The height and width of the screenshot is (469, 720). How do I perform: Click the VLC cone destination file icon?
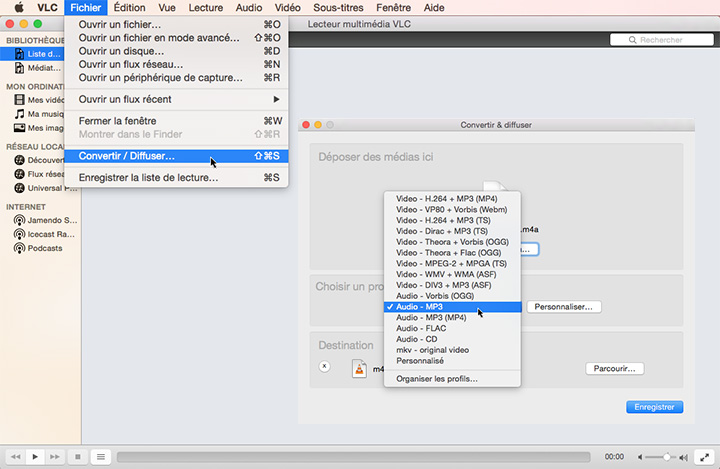[x=359, y=368]
